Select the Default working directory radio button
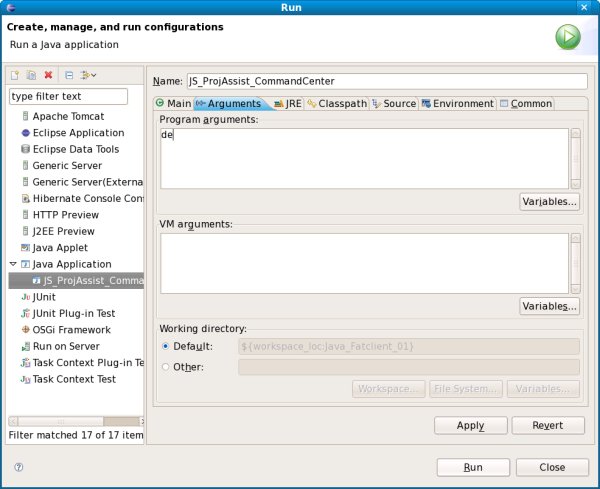Screen dimensions: 600x489 tap(166, 346)
